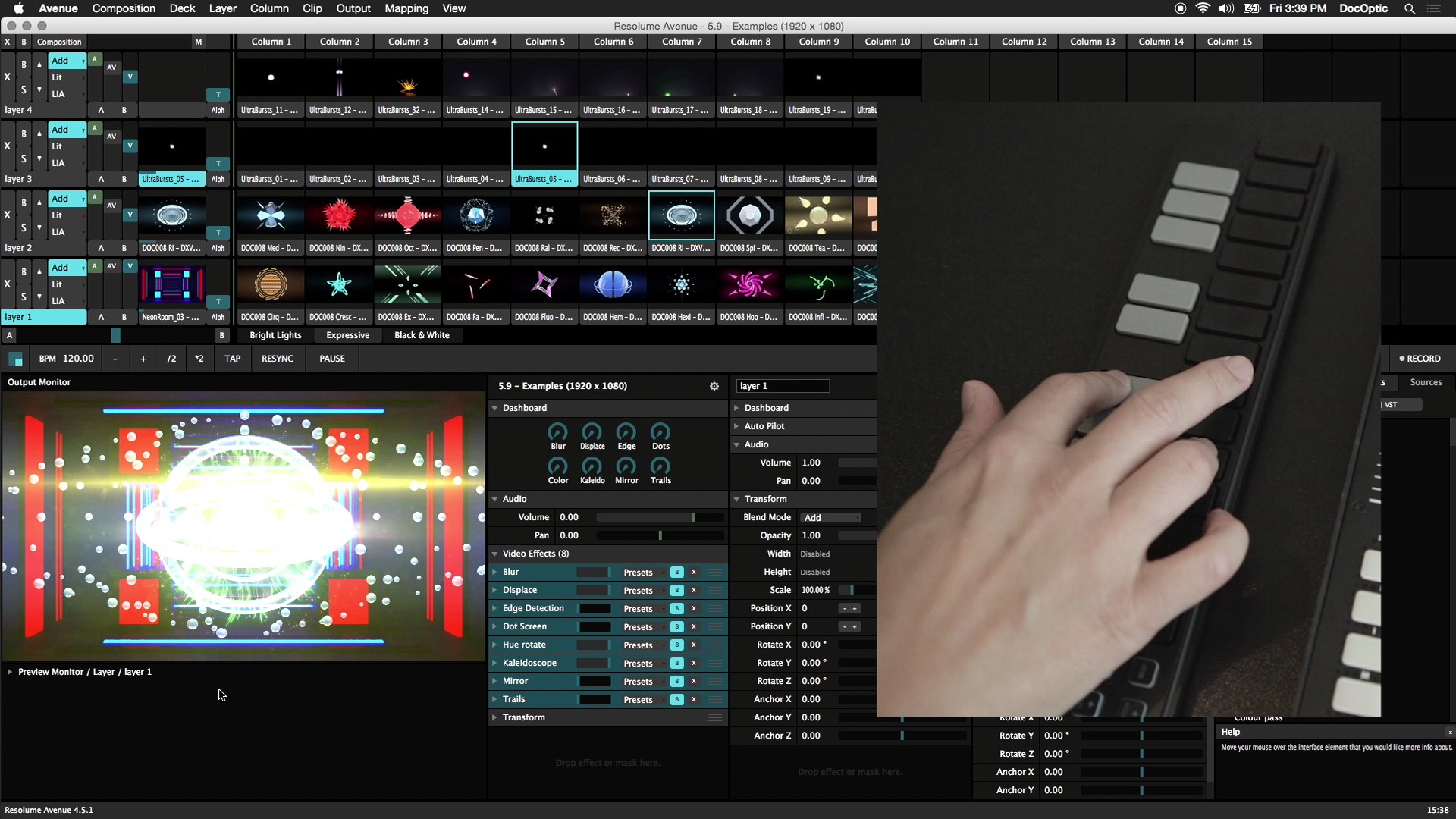Open macOS Spotlight search icon
This screenshot has height=819, width=1456.
click(x=1409, y=8)
